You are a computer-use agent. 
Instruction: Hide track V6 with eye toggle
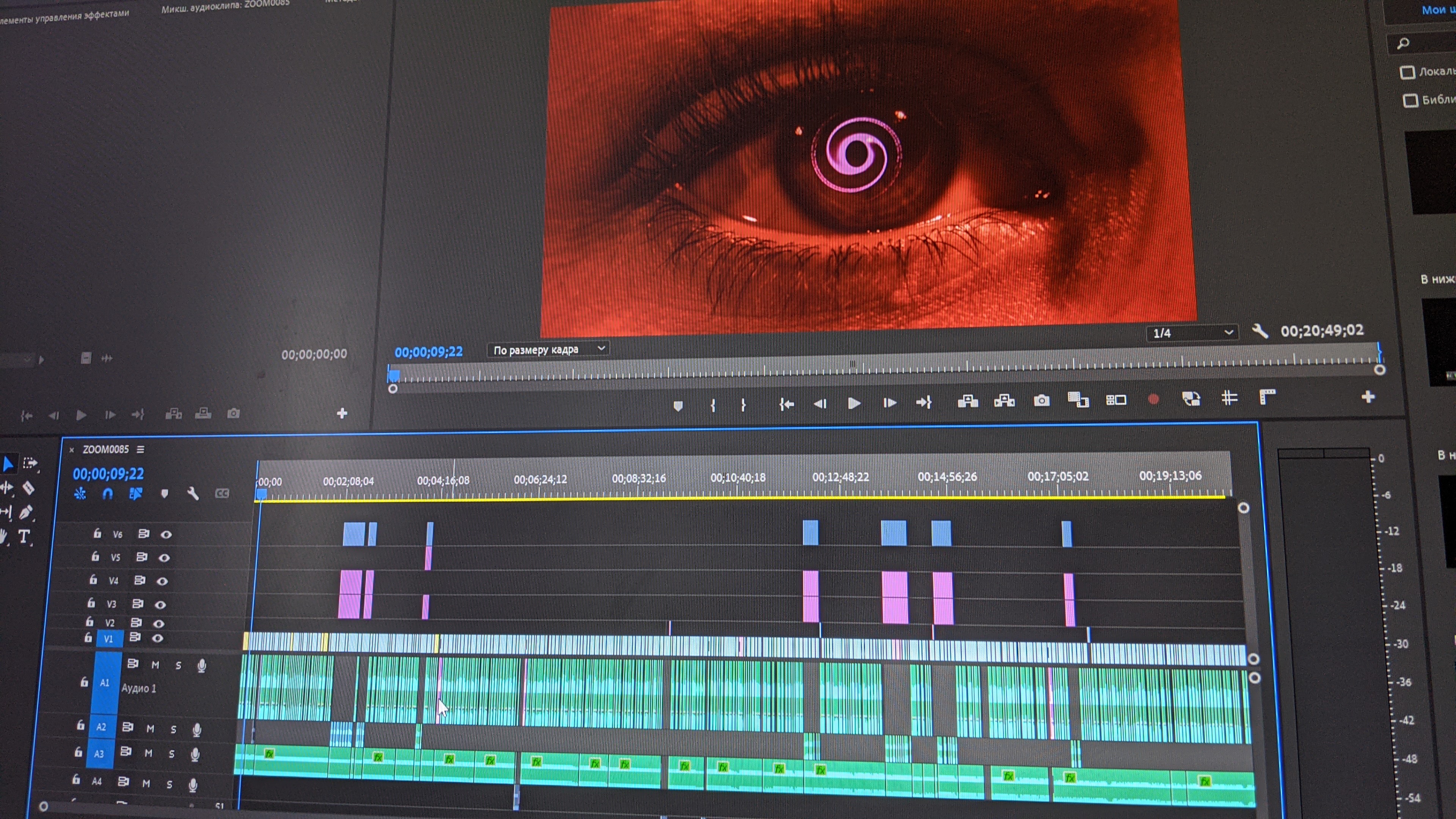[166, 534]
